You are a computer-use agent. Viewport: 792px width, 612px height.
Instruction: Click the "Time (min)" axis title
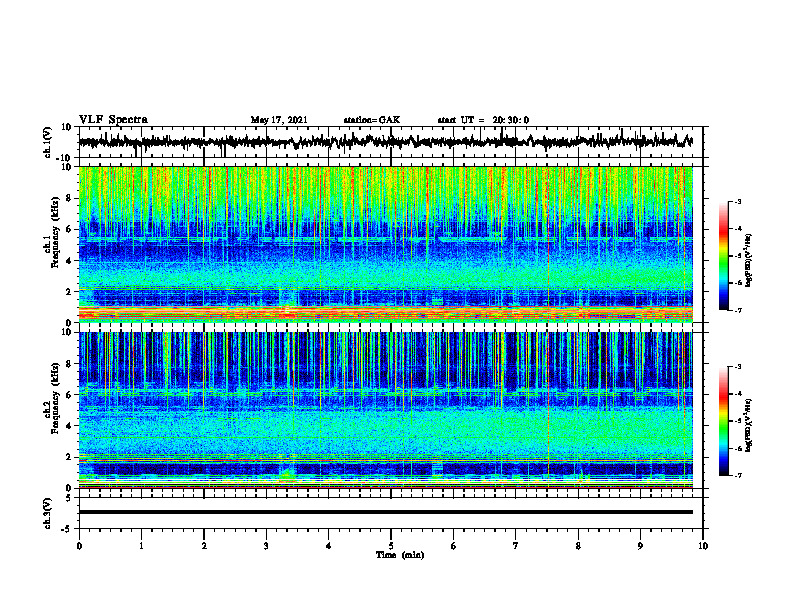[400, 555]
